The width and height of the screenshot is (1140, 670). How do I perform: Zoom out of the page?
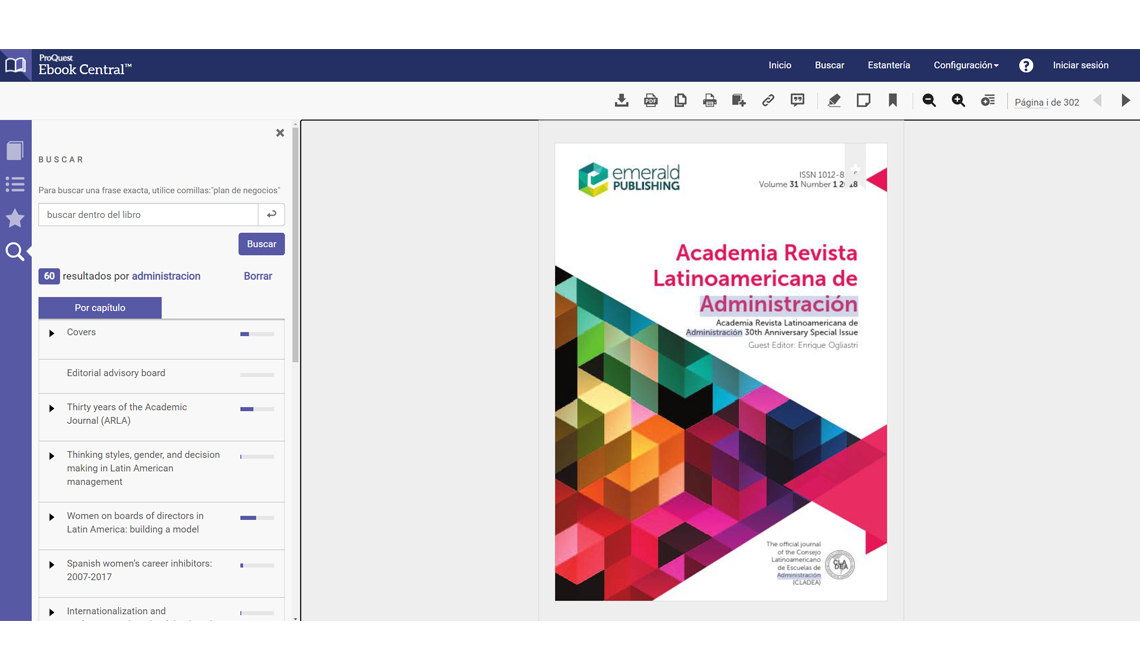929,101
